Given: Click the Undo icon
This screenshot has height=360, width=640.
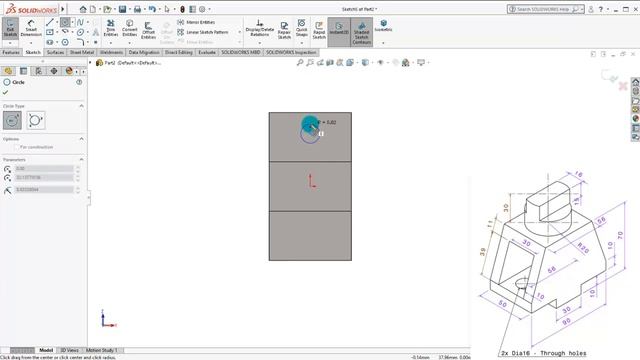Looking at the screenshot, I should pyautogui.click(x=152, y=9).
